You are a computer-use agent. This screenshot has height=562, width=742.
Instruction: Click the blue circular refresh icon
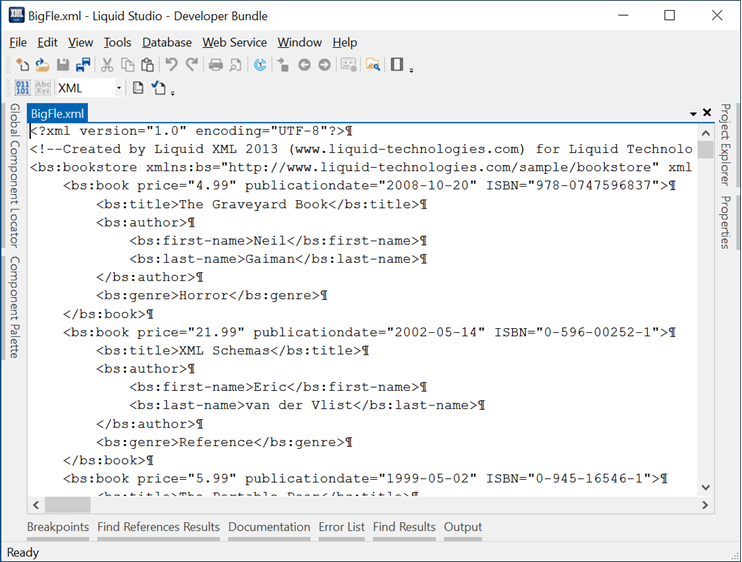click(x=260, y=65)
